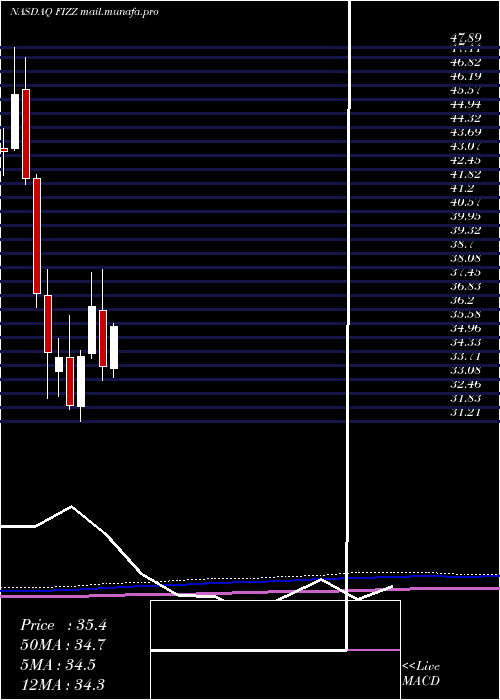Click the 31.83 price label
The image size is (500, 700).
465,398
